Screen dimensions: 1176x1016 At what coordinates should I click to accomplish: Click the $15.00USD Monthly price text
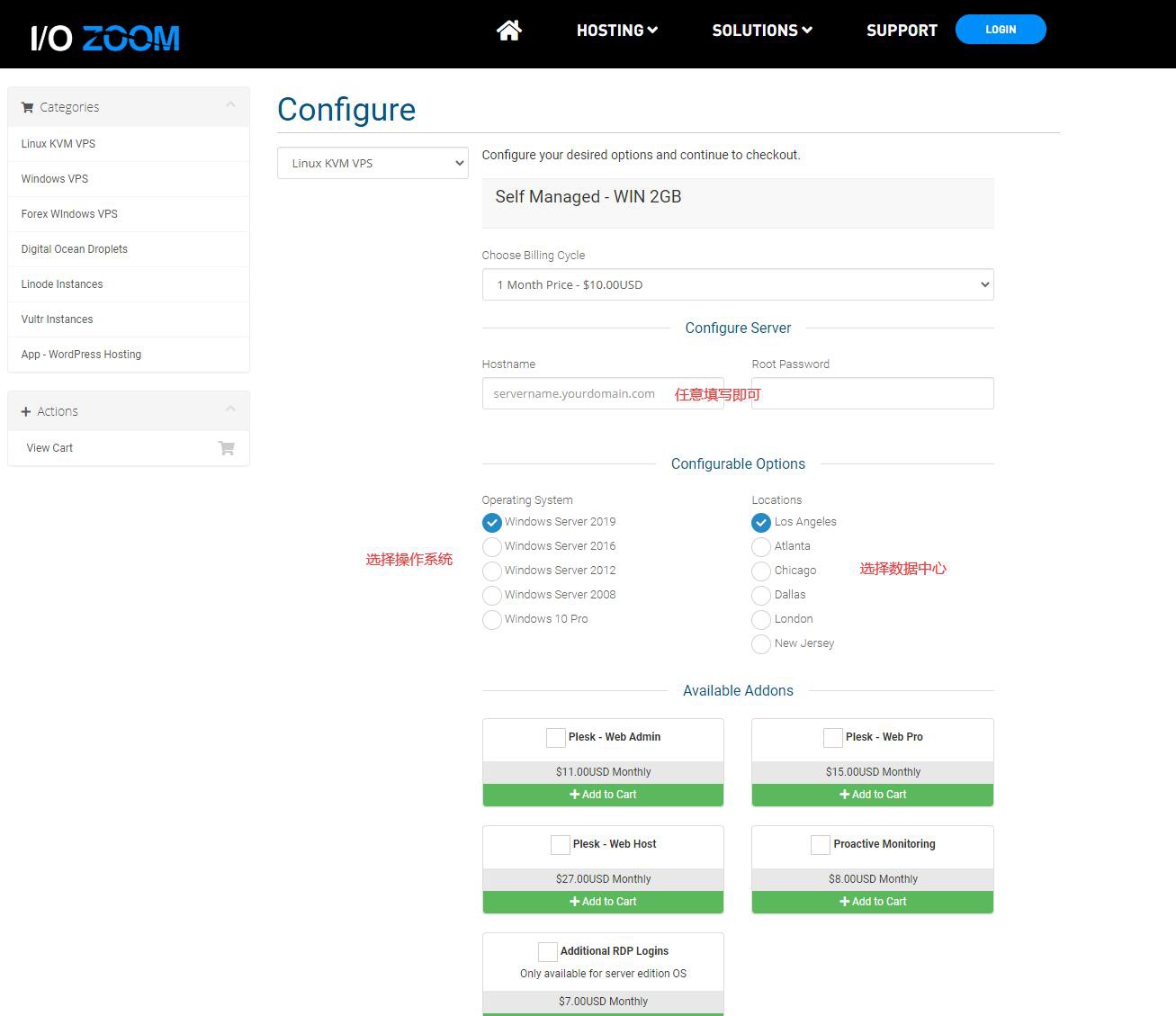(x=874, y=772)
